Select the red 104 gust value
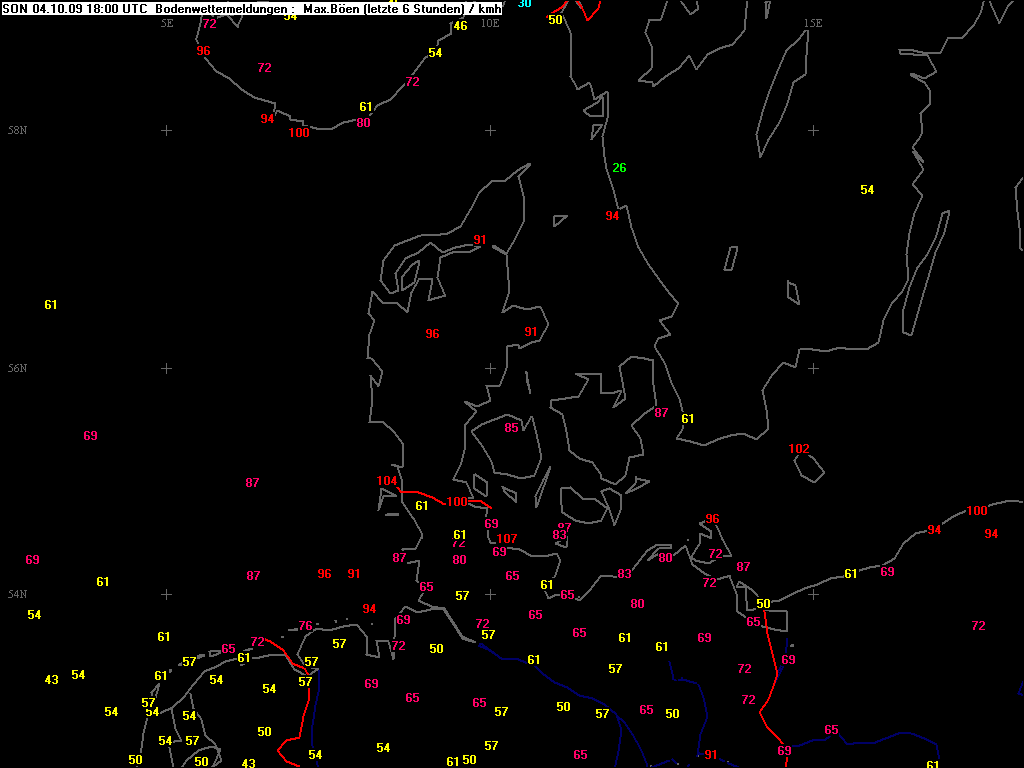 click(x=387, y=481)
